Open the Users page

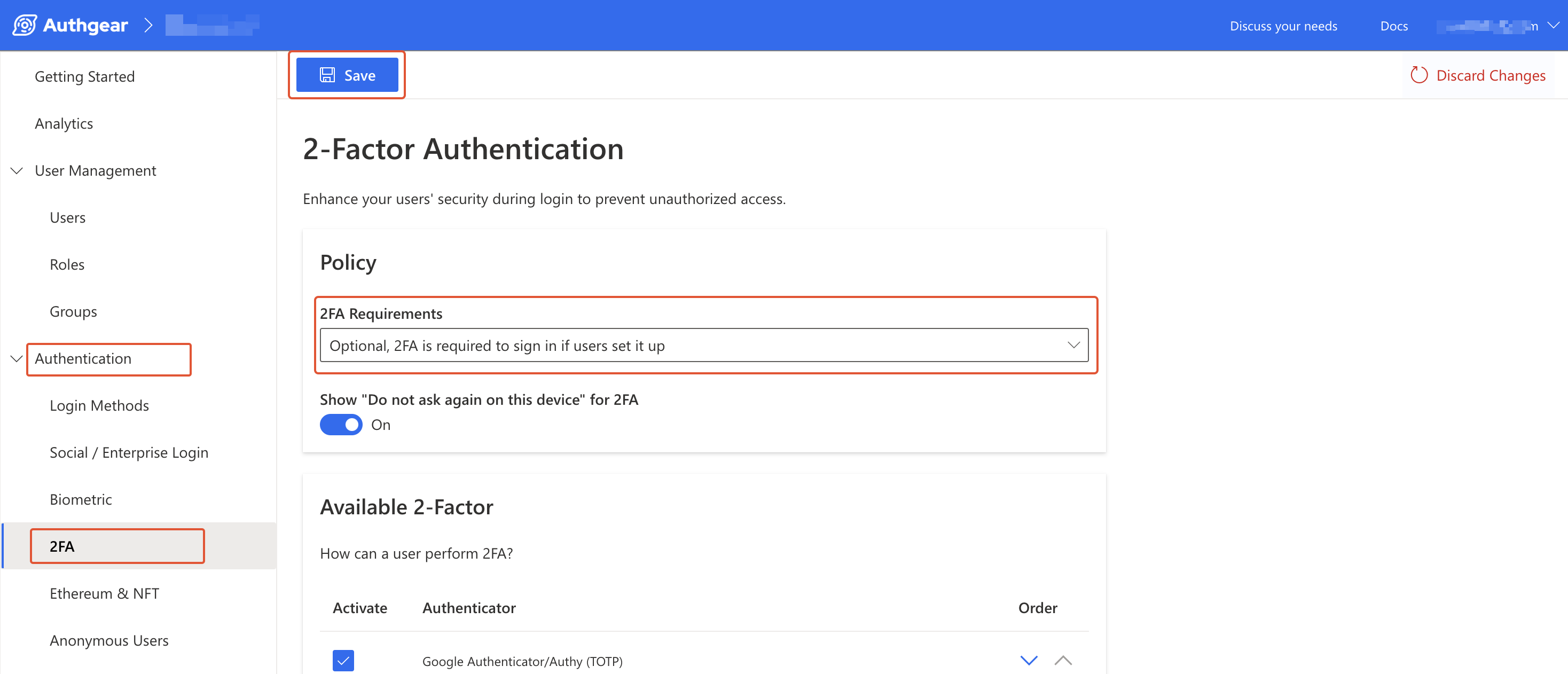(68, 217)
